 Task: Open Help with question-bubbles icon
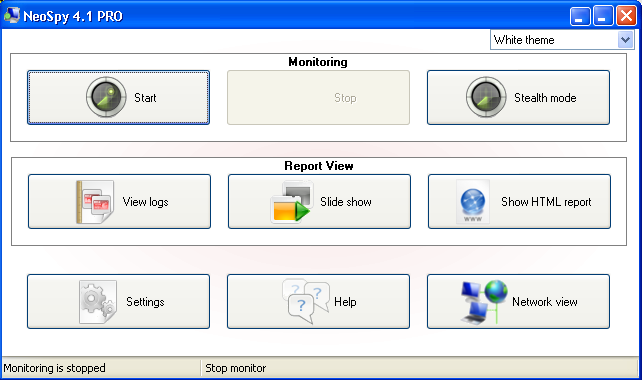click(x=318, y=301)
